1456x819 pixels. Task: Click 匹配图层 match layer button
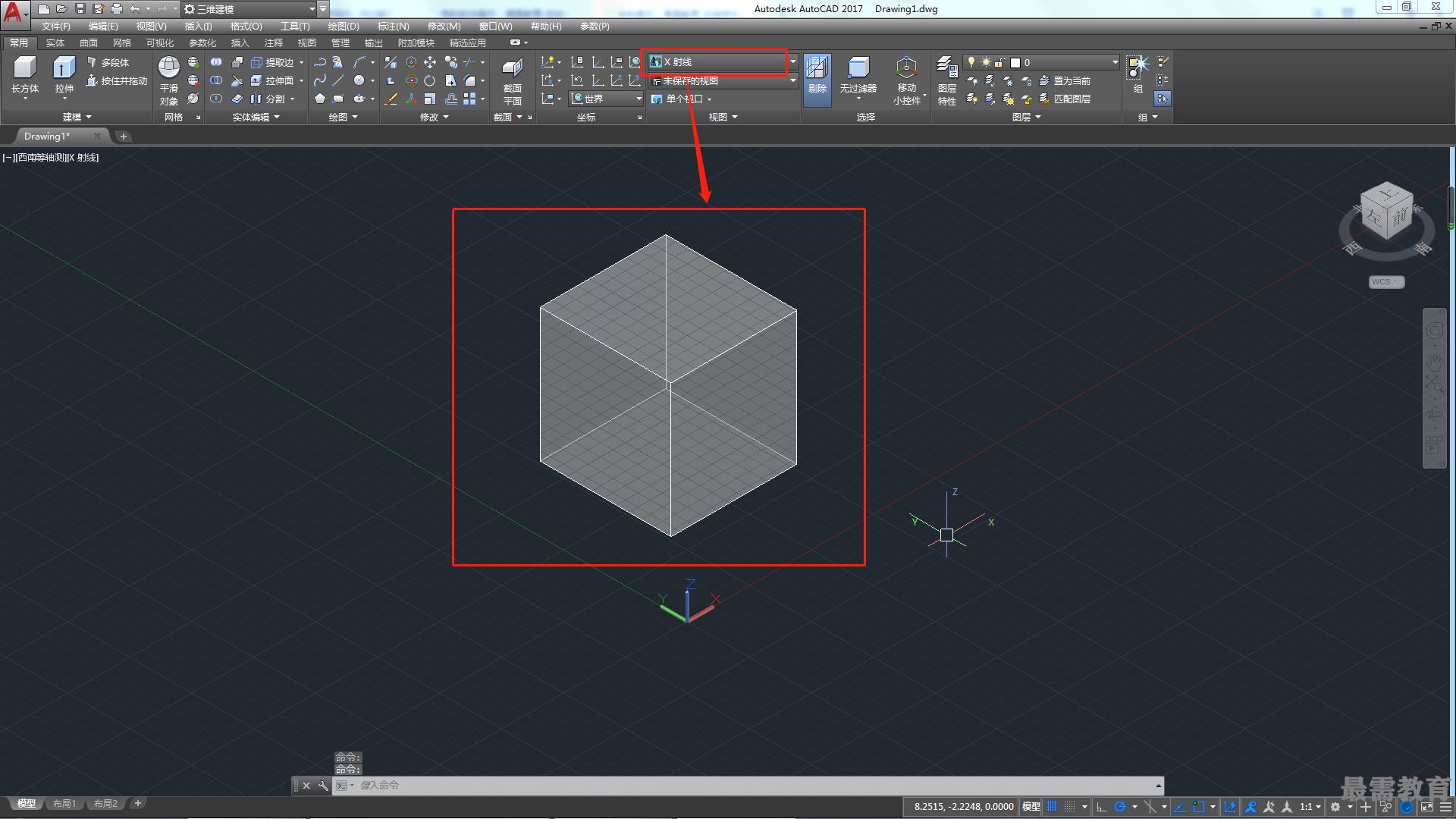pos(1065,99)
